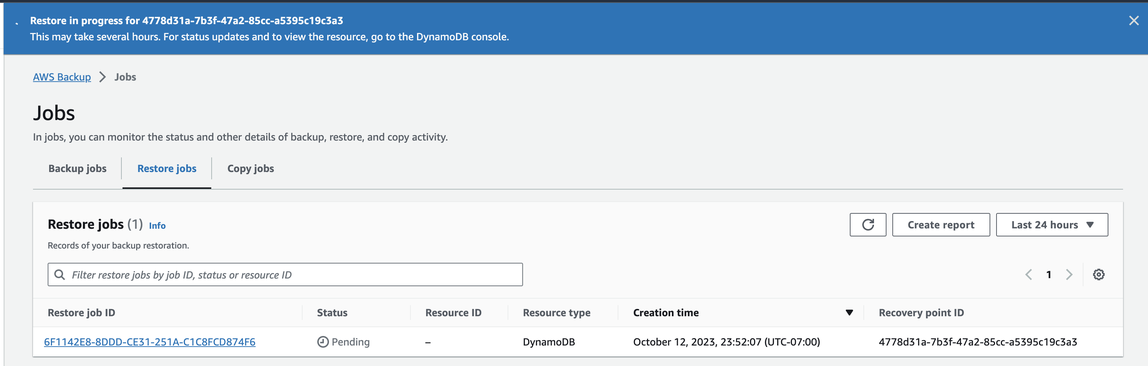Screen dimensions: 1148x366
Task: Click the DynamoDB resource type cell
Action: click(x=549, y=342)
